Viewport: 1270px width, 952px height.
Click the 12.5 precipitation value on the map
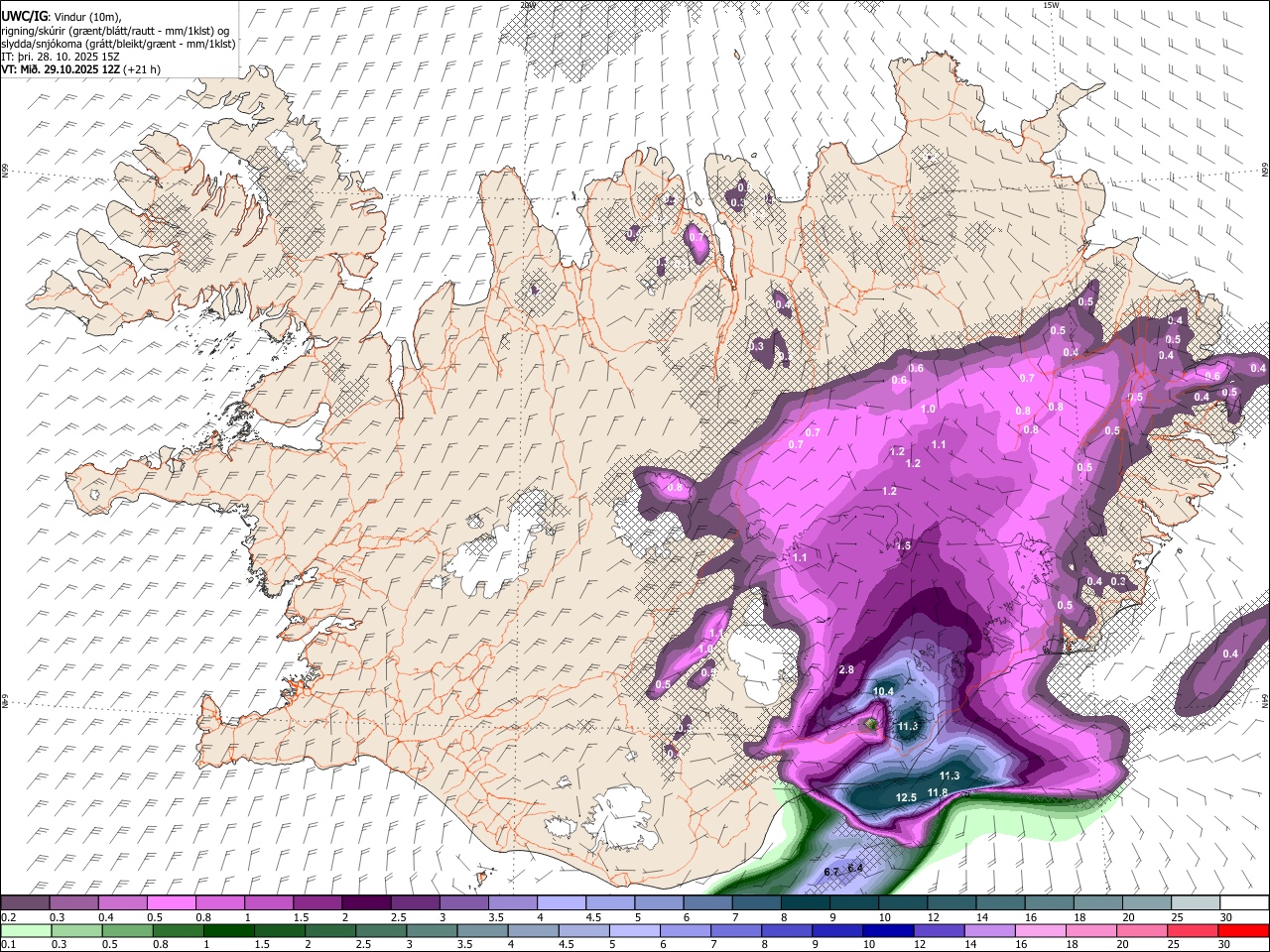coord(906,797)
